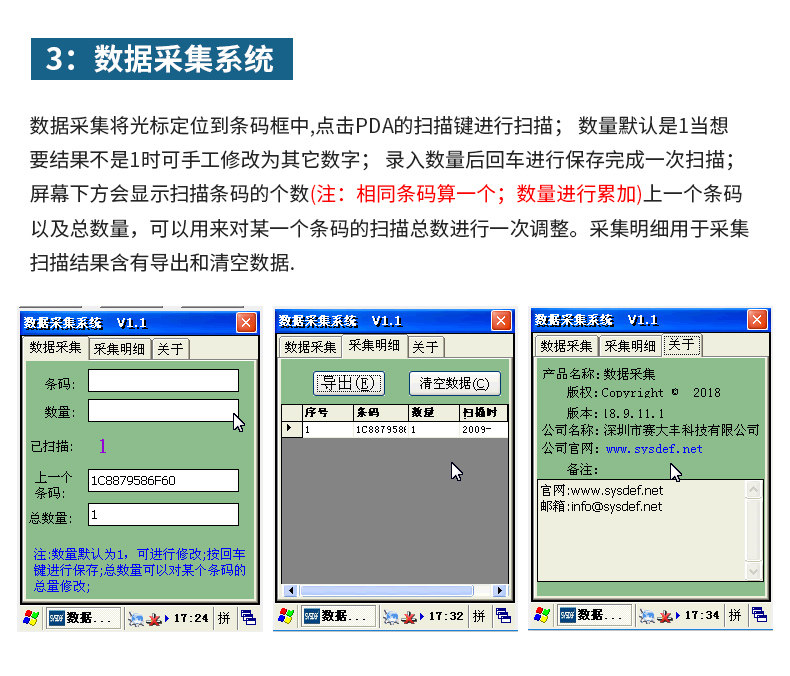
Task: Focus the 数量 quantity input field
Action: [x=163, y=411]
